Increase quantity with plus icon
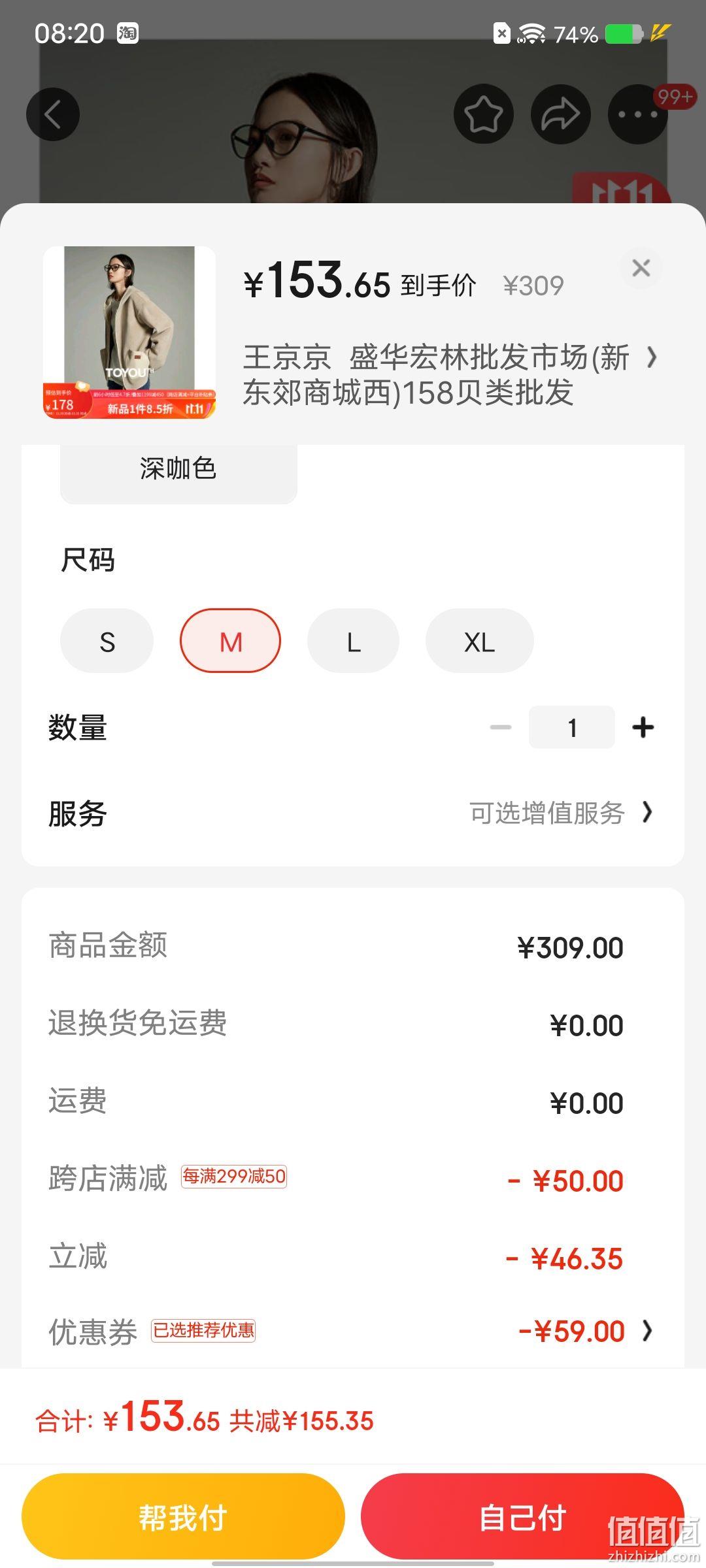Screen dimensions: 706x1568 point(643,727)
